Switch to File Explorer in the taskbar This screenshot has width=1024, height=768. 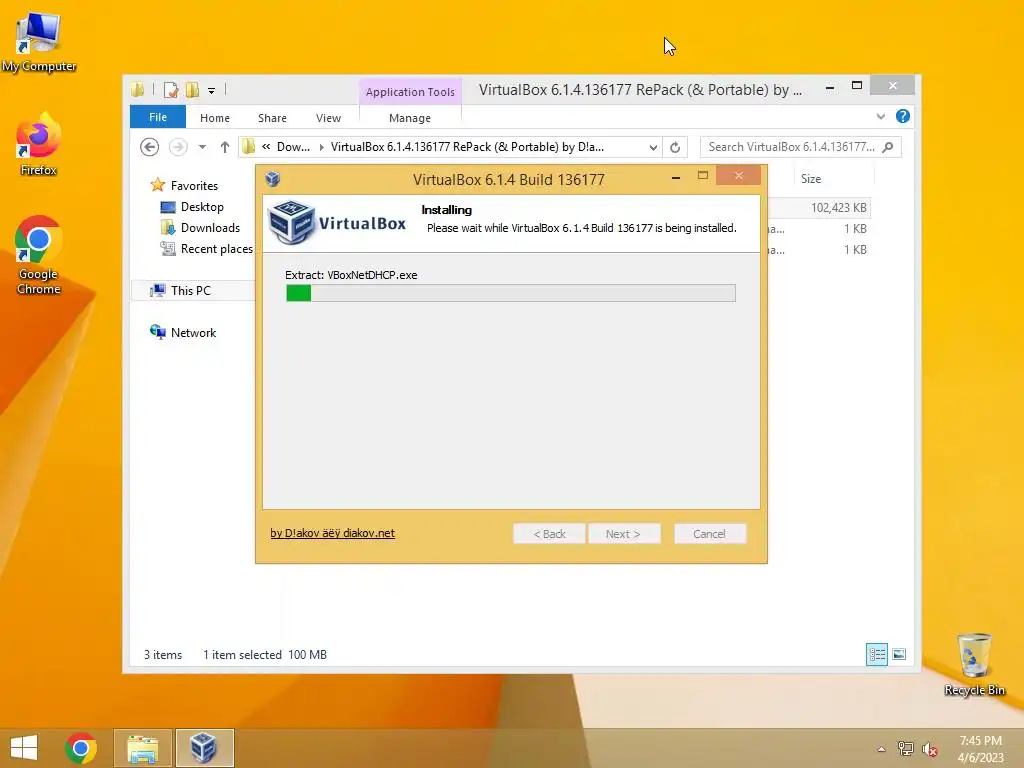[x=143, y=748]
